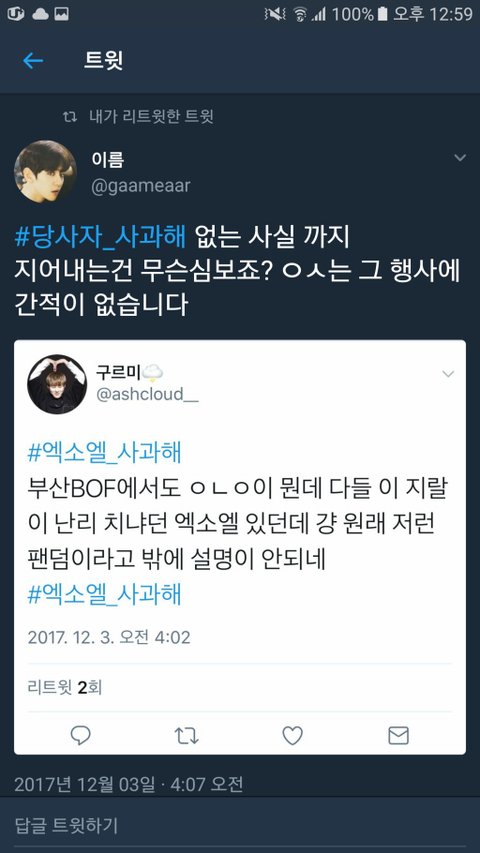Open the @gaameaar username handle
480x853 pixels.
(x=141, y=186)
